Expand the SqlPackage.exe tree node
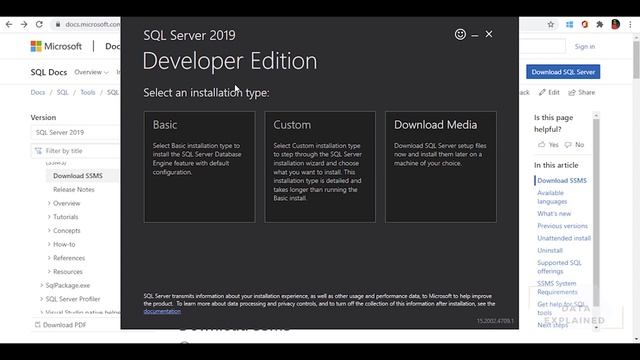 click(42, 285)
